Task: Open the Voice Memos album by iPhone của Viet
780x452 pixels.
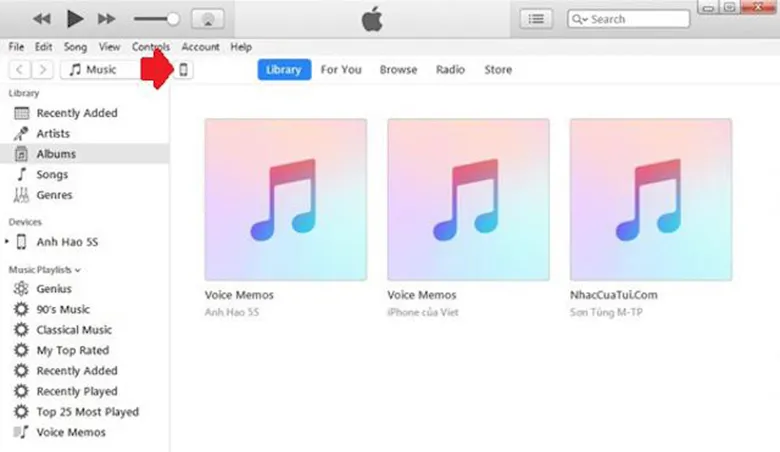Action: pyautogui.click(x=469, y=199)
